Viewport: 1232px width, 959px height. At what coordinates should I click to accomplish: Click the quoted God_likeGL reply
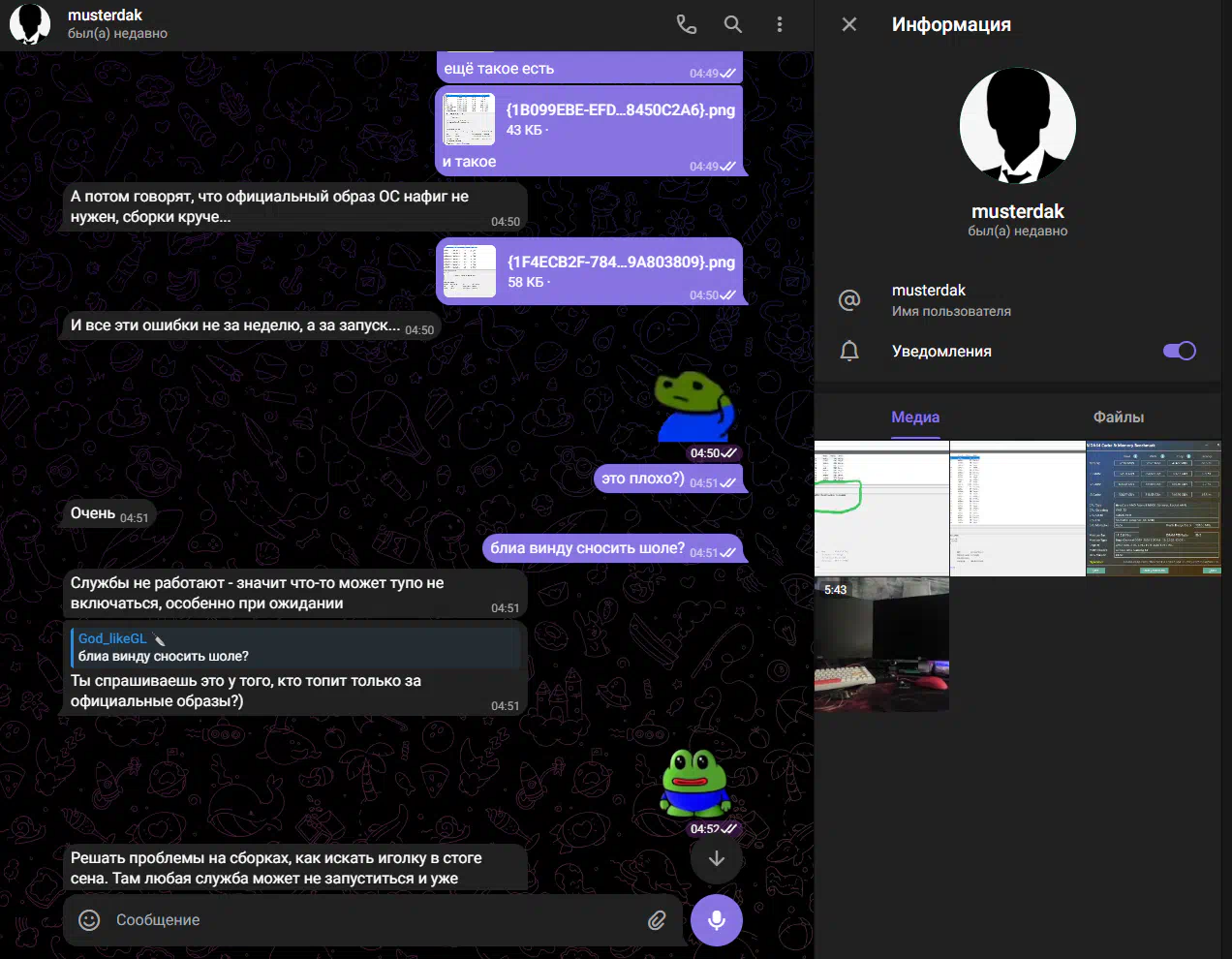click(x=295, y=647)
